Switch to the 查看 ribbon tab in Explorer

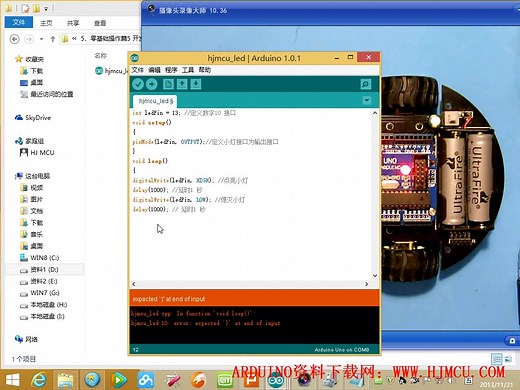(100, 23)
